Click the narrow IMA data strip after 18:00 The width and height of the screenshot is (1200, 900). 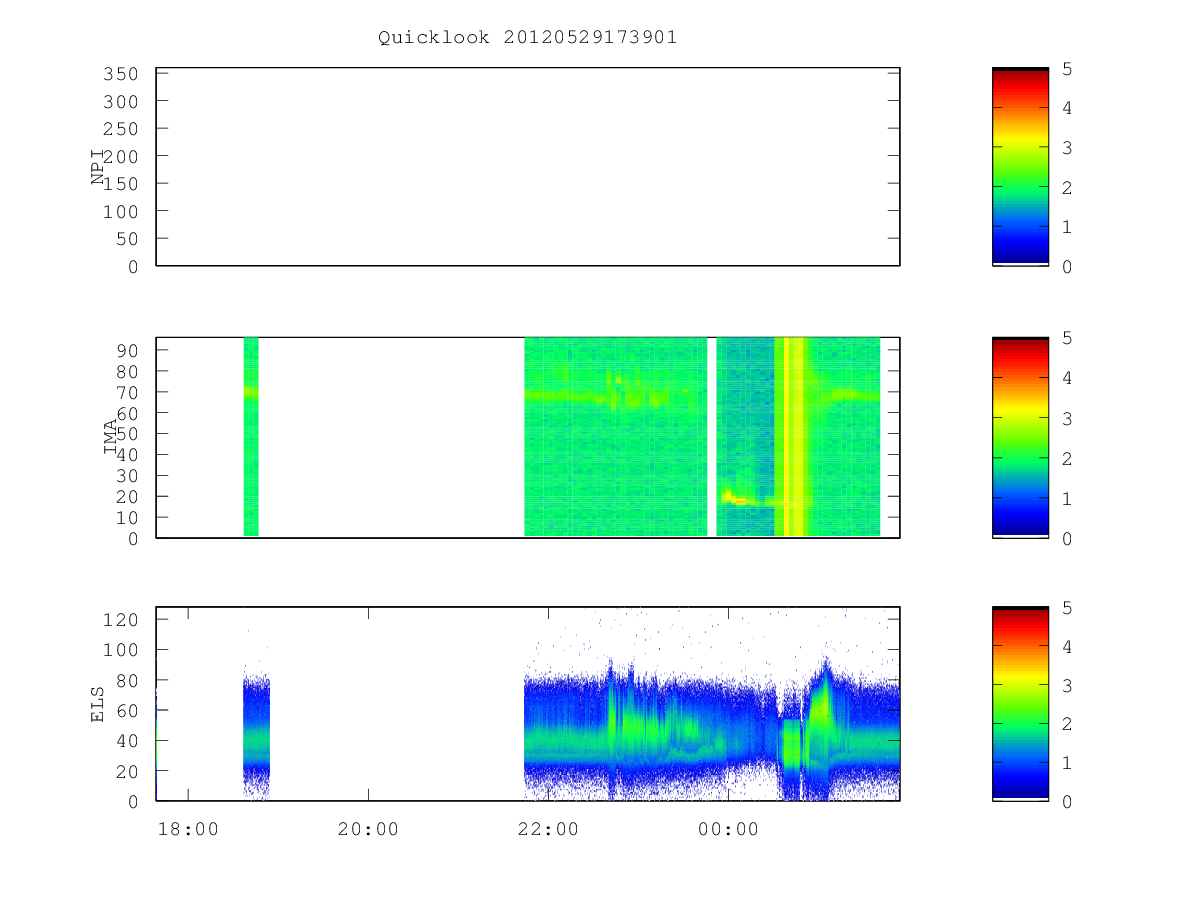(x=251, y=437)
